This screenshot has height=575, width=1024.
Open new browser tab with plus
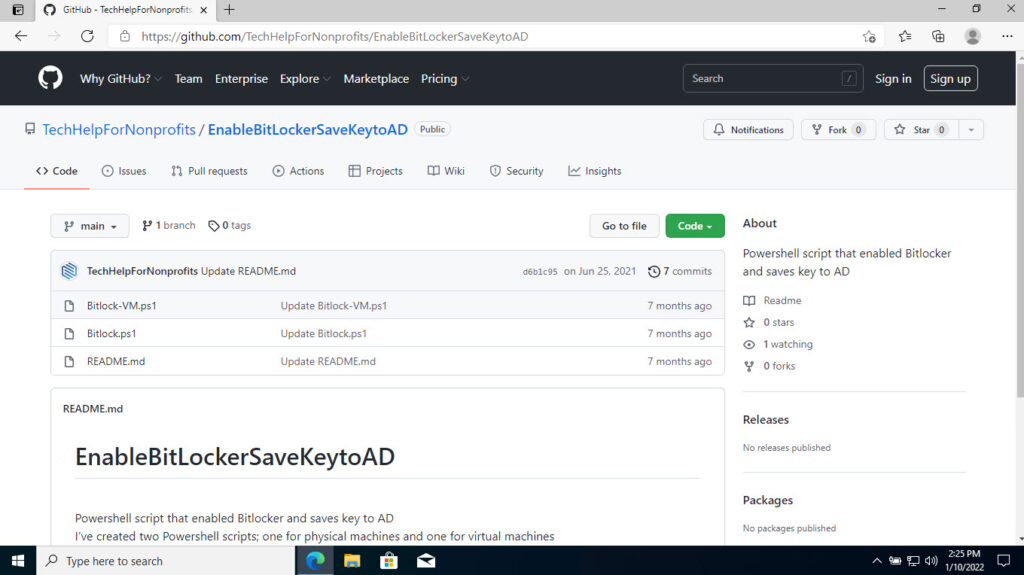[x=229, y=10]
